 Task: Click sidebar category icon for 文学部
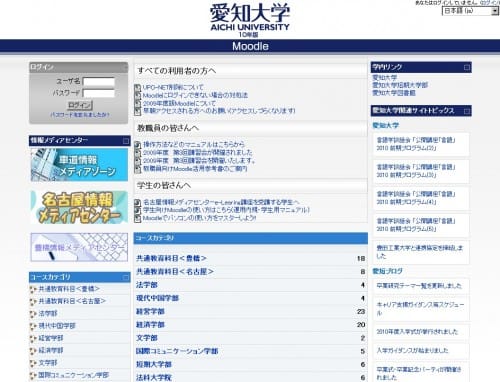point(33,363)
